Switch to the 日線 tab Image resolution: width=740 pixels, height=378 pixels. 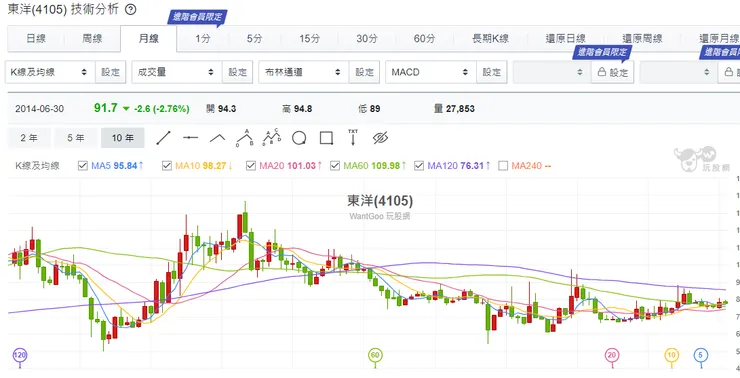[x=36, y=39]
